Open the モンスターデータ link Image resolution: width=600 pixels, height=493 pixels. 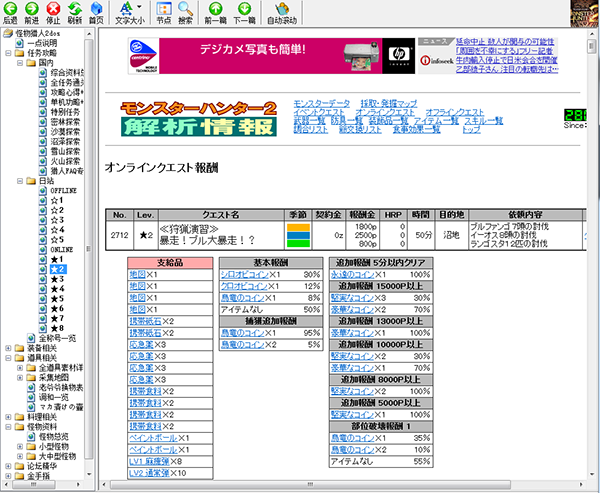(x=321, y=103)
